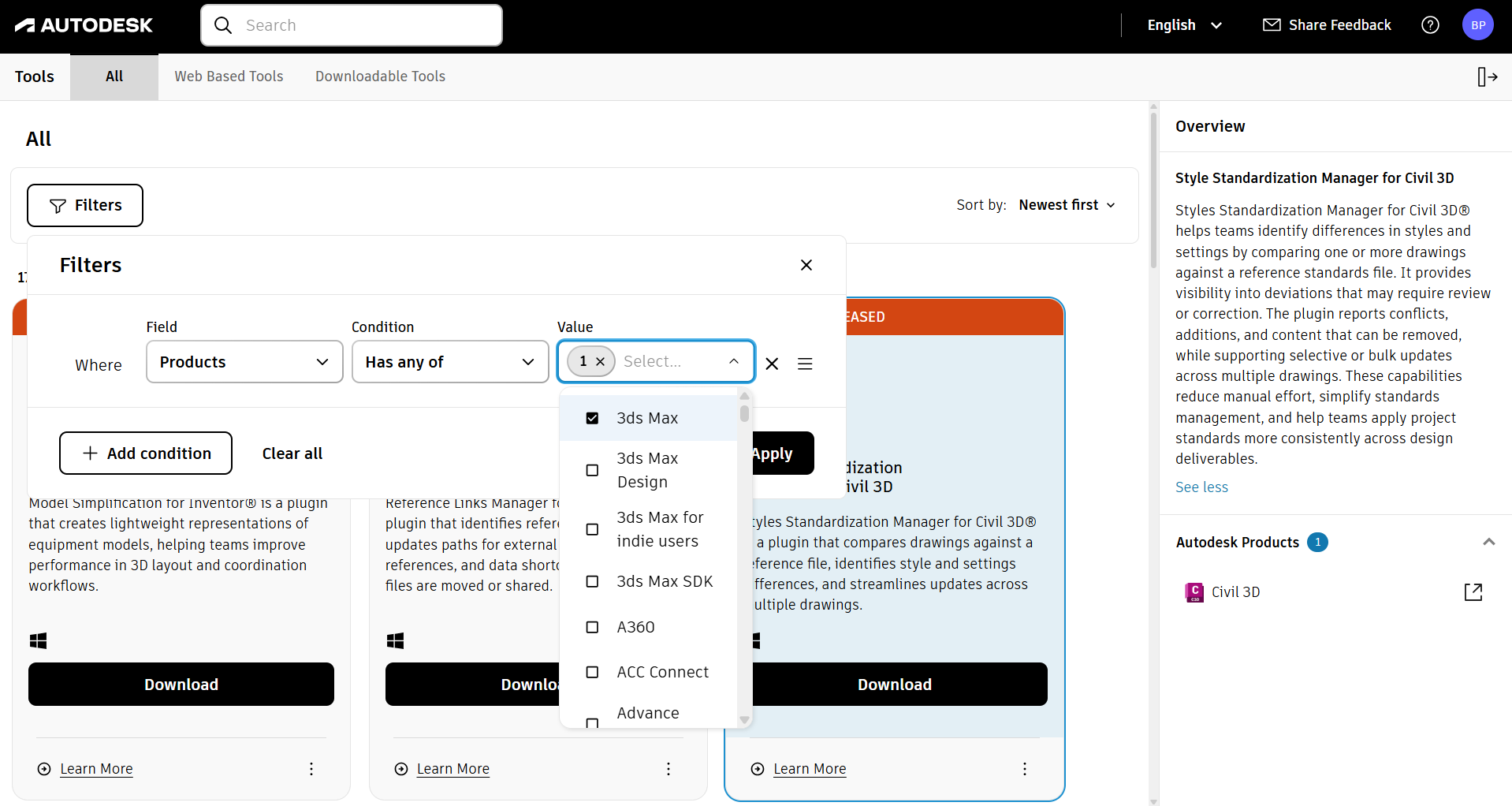Click the Filters button
Viewport: 1512px width, 806px height.
85,205
